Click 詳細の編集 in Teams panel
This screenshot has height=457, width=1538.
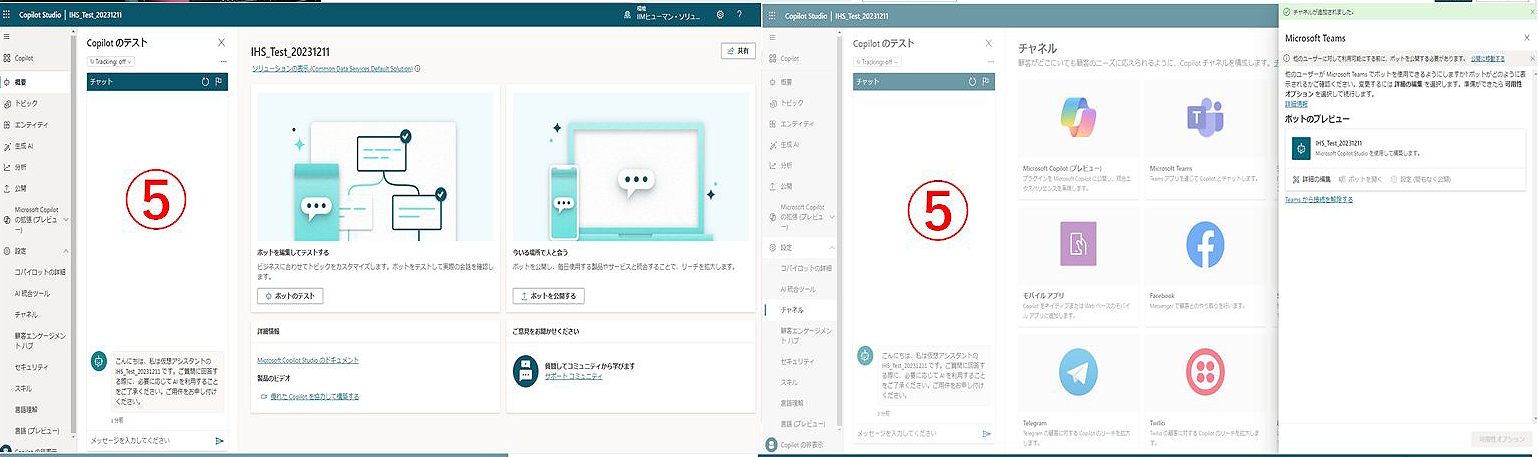pos(1310,178)
